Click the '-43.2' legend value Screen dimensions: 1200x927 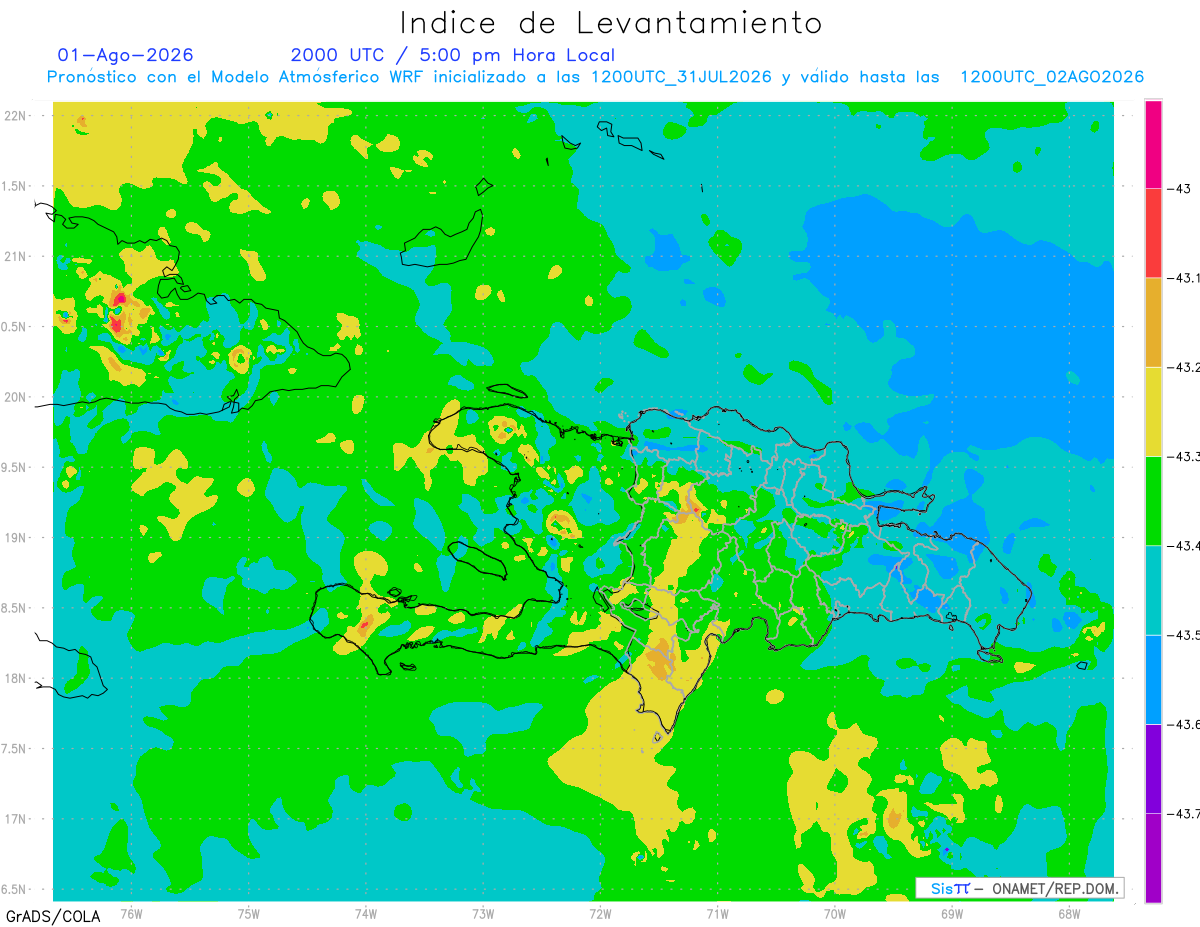[1184, 367]
